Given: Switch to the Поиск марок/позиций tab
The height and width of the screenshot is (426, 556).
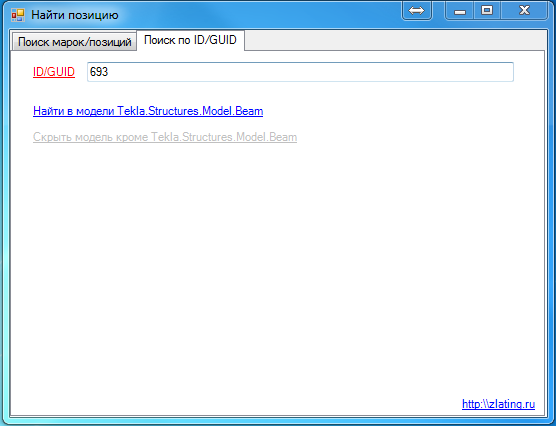Looking at the screenshot, I should point(74,42).
